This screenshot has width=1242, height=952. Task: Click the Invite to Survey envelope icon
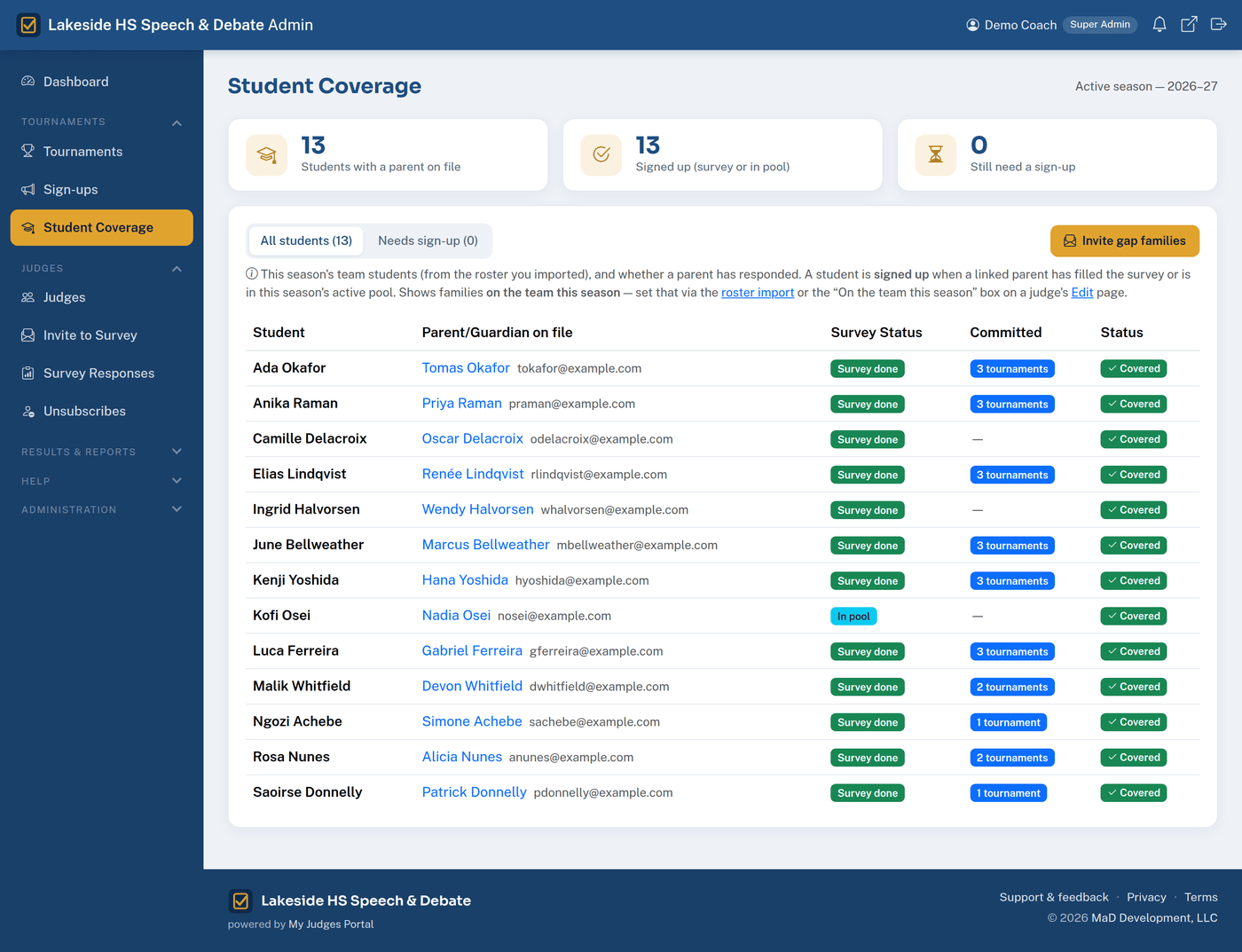point(28,335)
